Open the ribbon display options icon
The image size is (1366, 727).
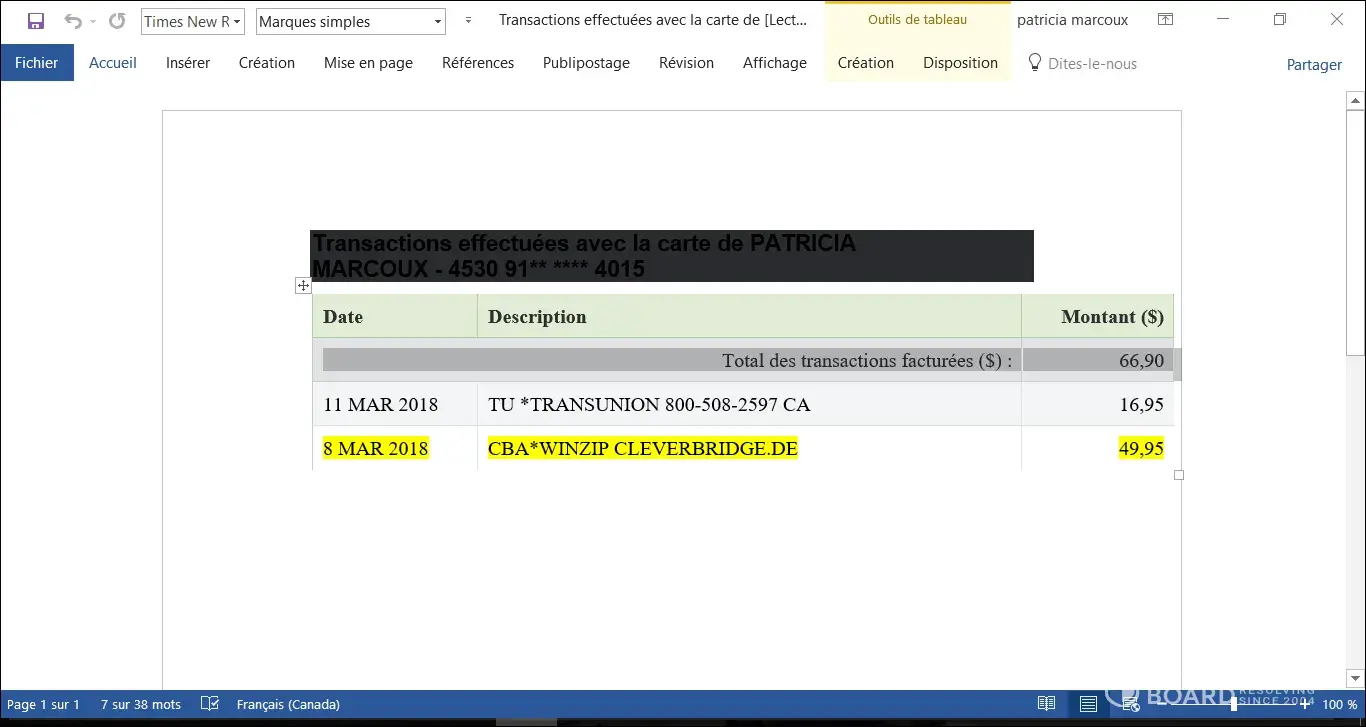[x=1165, y=20]
